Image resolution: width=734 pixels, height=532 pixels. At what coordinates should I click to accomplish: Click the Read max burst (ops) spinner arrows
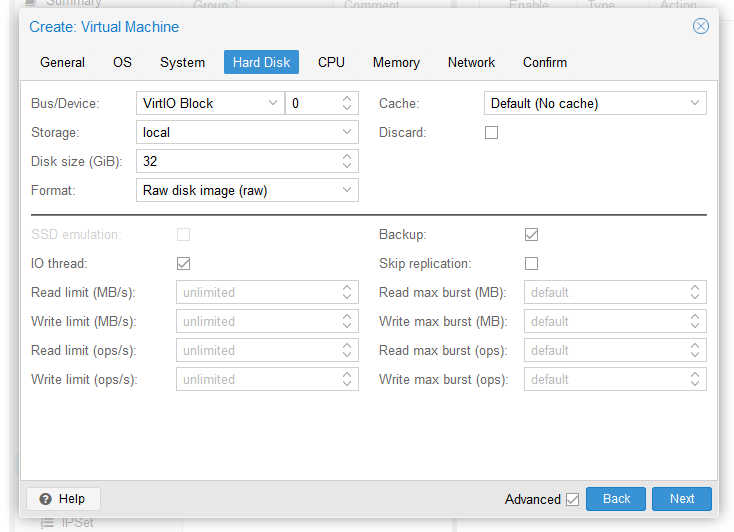click(x=695, y=351)
